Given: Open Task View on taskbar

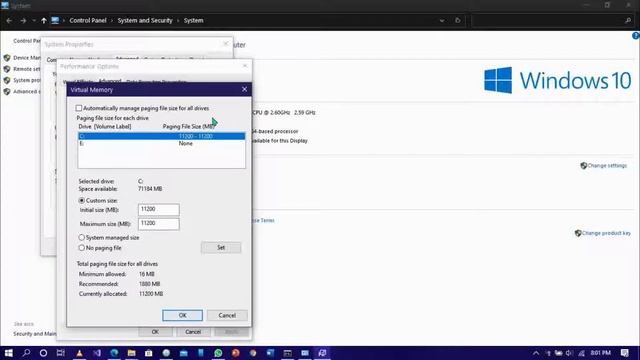Looking at the screenshot, I should click(61, 353).
